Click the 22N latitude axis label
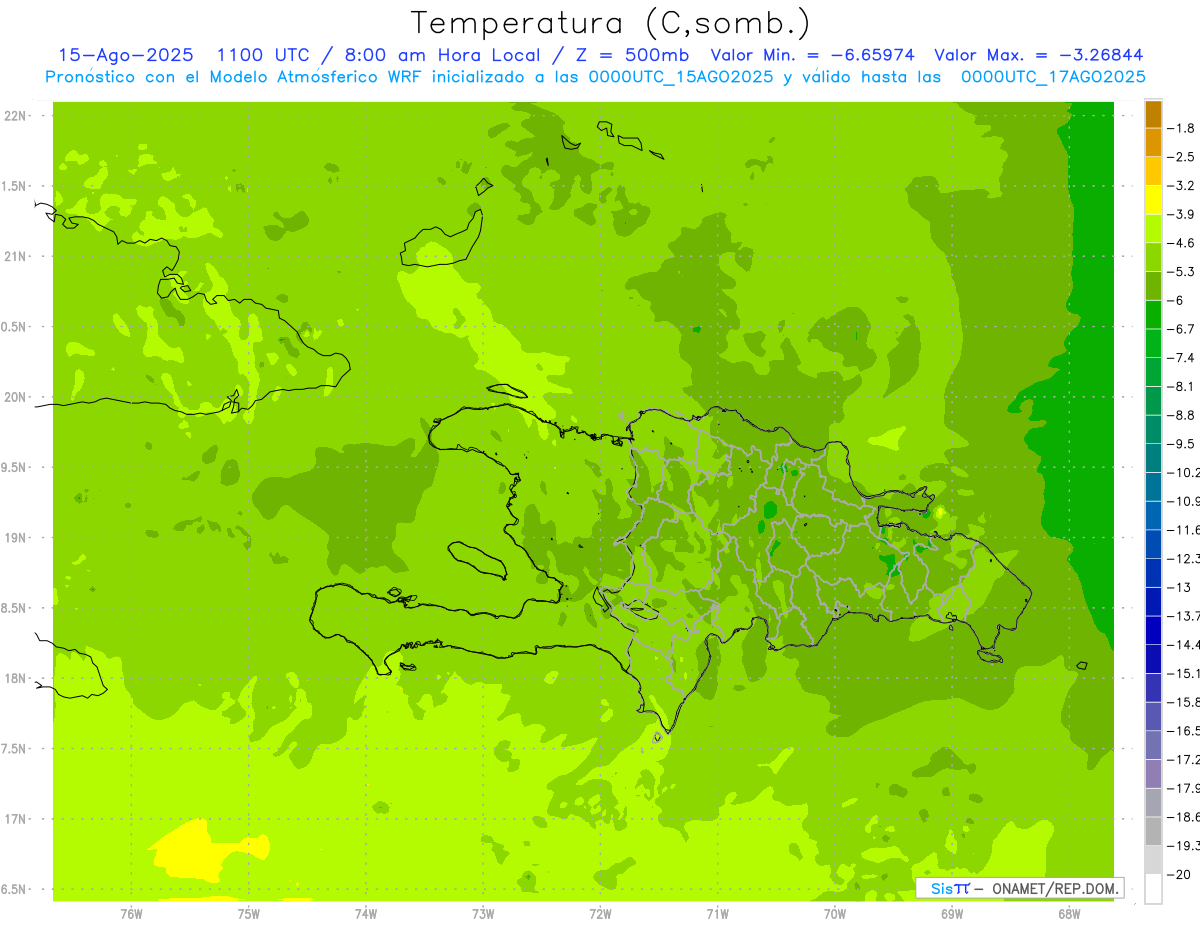The height and width of the screenshot is (927, 1200). tap(15, 116)
